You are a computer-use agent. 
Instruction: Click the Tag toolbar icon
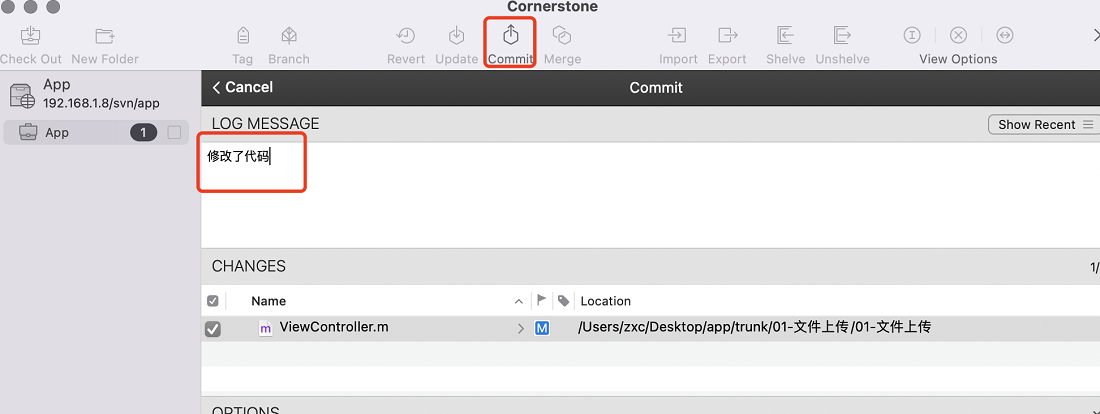pyautogui.click(x=243, y=35)
